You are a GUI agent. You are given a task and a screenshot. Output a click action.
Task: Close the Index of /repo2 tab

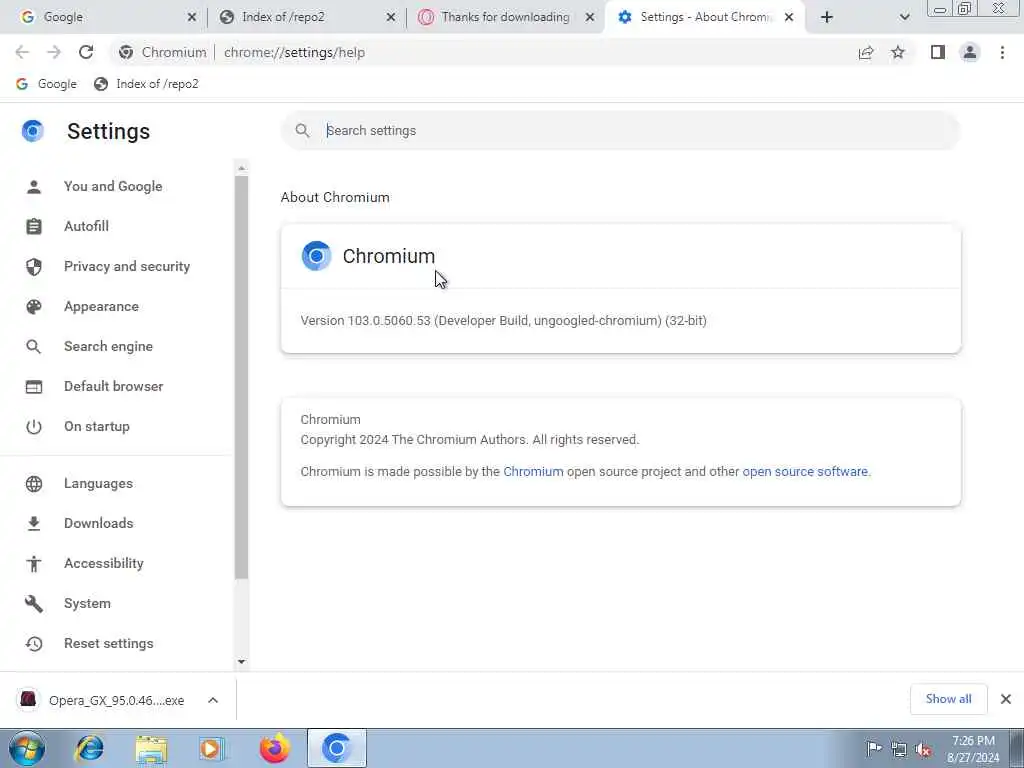pyautogui.click(x=391, y=17)
